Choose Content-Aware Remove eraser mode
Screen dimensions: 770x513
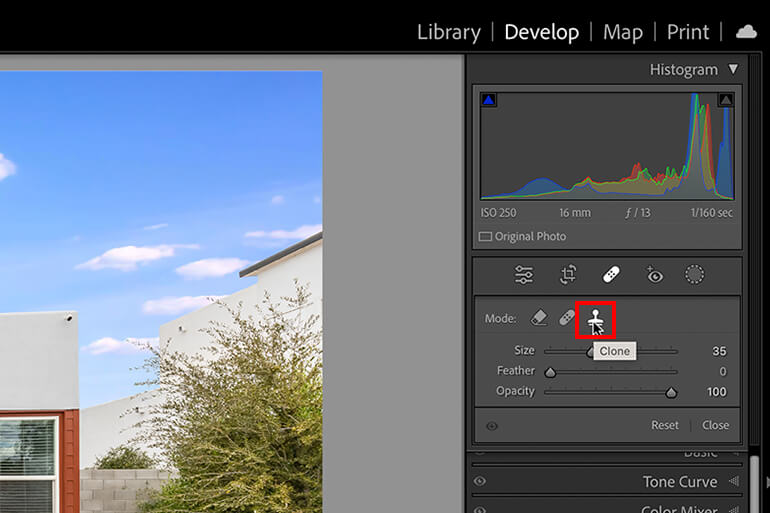tap(539, 318)
